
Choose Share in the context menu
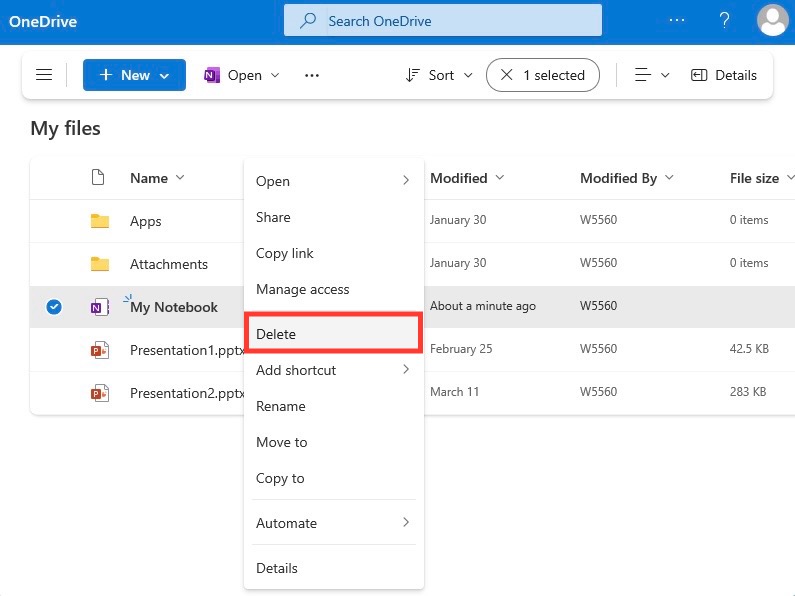[334, 217]
